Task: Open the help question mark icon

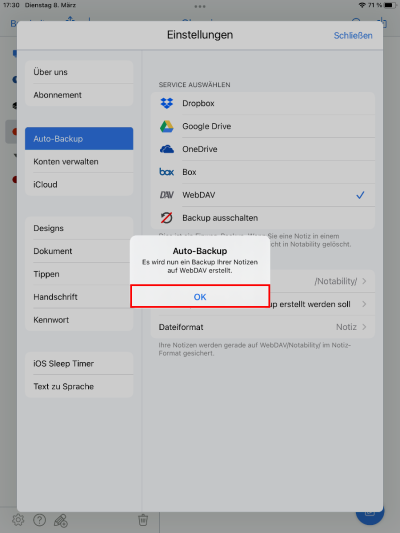Action: click(39, 520)
